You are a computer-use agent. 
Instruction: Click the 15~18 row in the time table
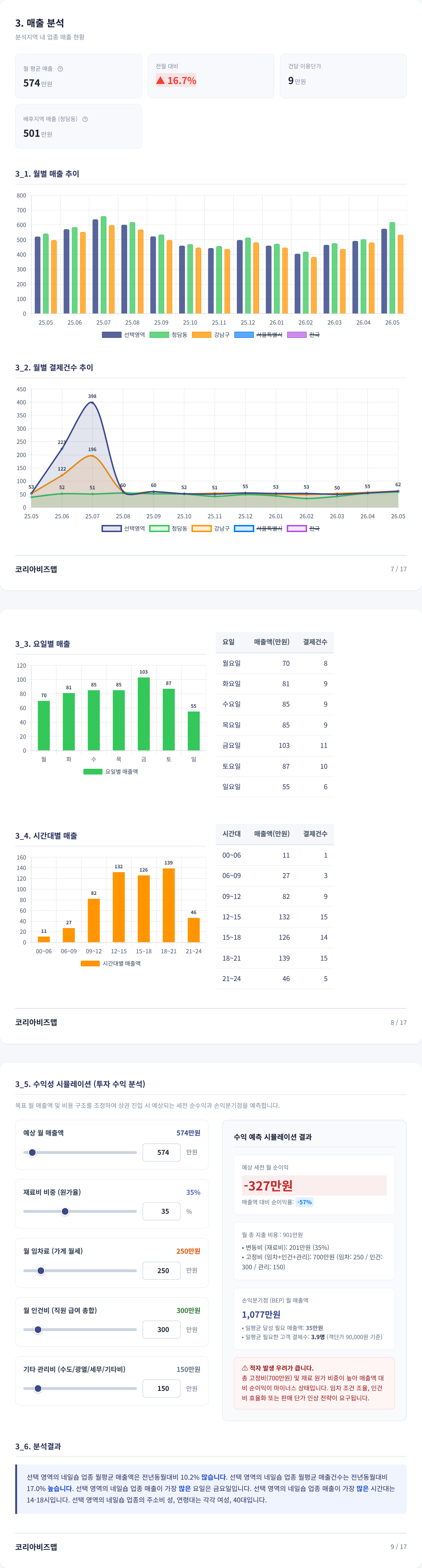[275, 937]
